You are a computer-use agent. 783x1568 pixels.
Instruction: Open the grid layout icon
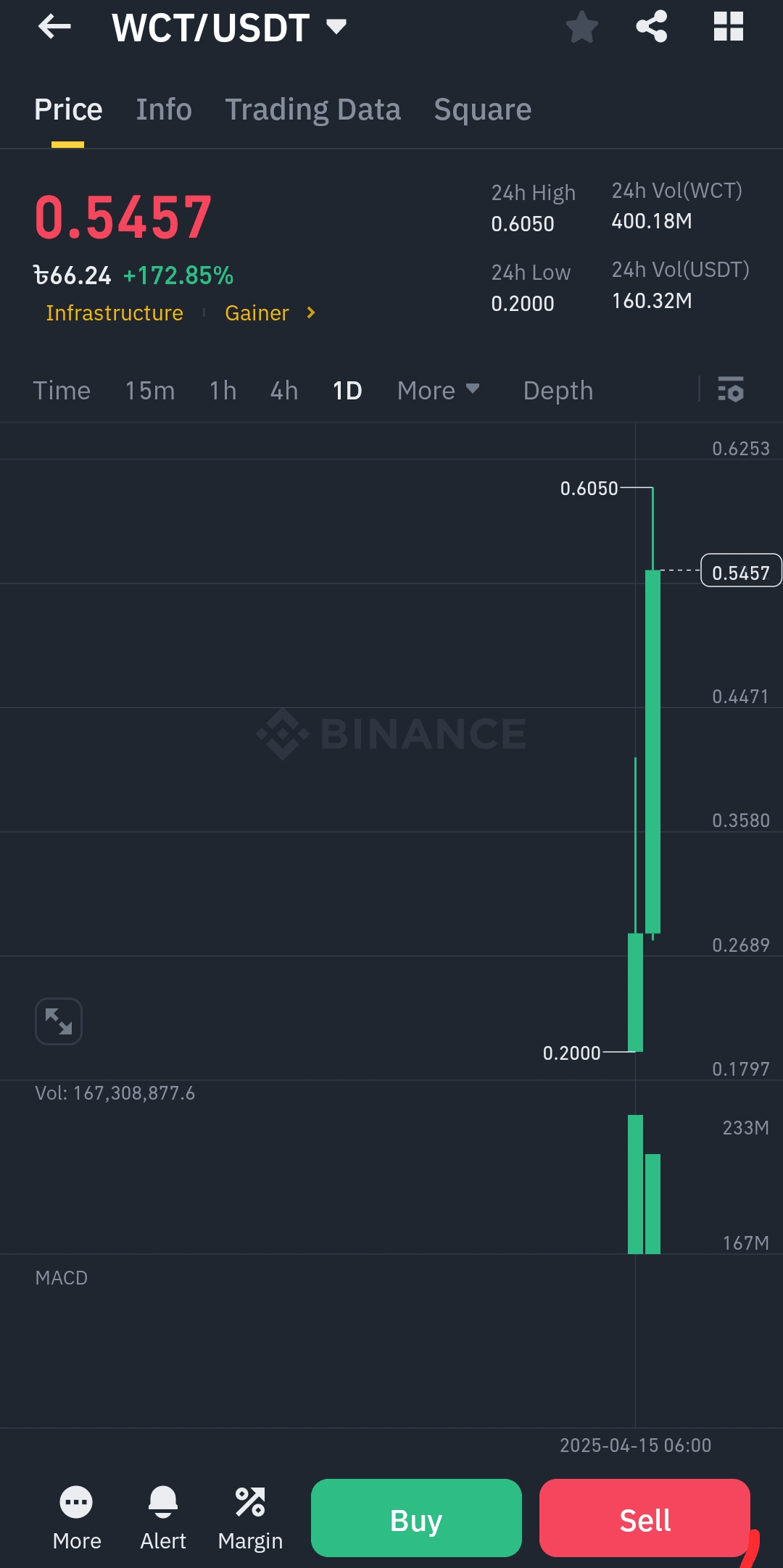click(728, 28)
